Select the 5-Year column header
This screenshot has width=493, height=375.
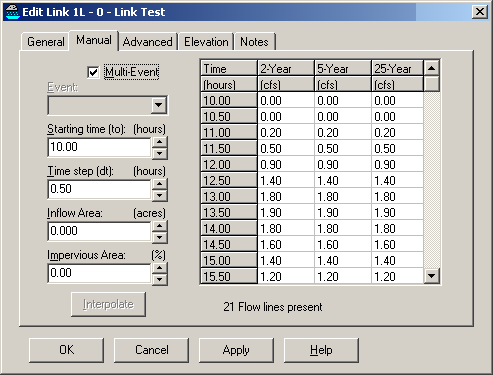coord(343,69)
